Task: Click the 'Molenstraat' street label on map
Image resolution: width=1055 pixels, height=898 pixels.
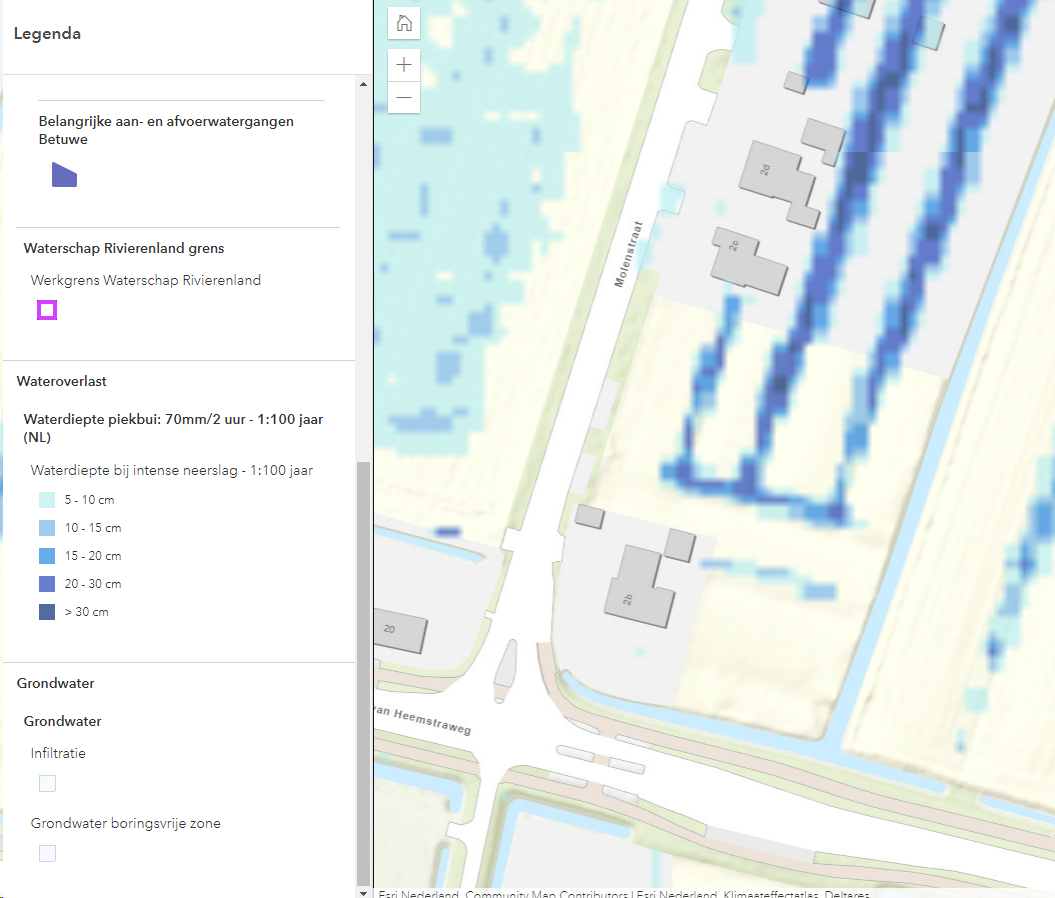Action: pyautogui.click(x=628, y=254)
